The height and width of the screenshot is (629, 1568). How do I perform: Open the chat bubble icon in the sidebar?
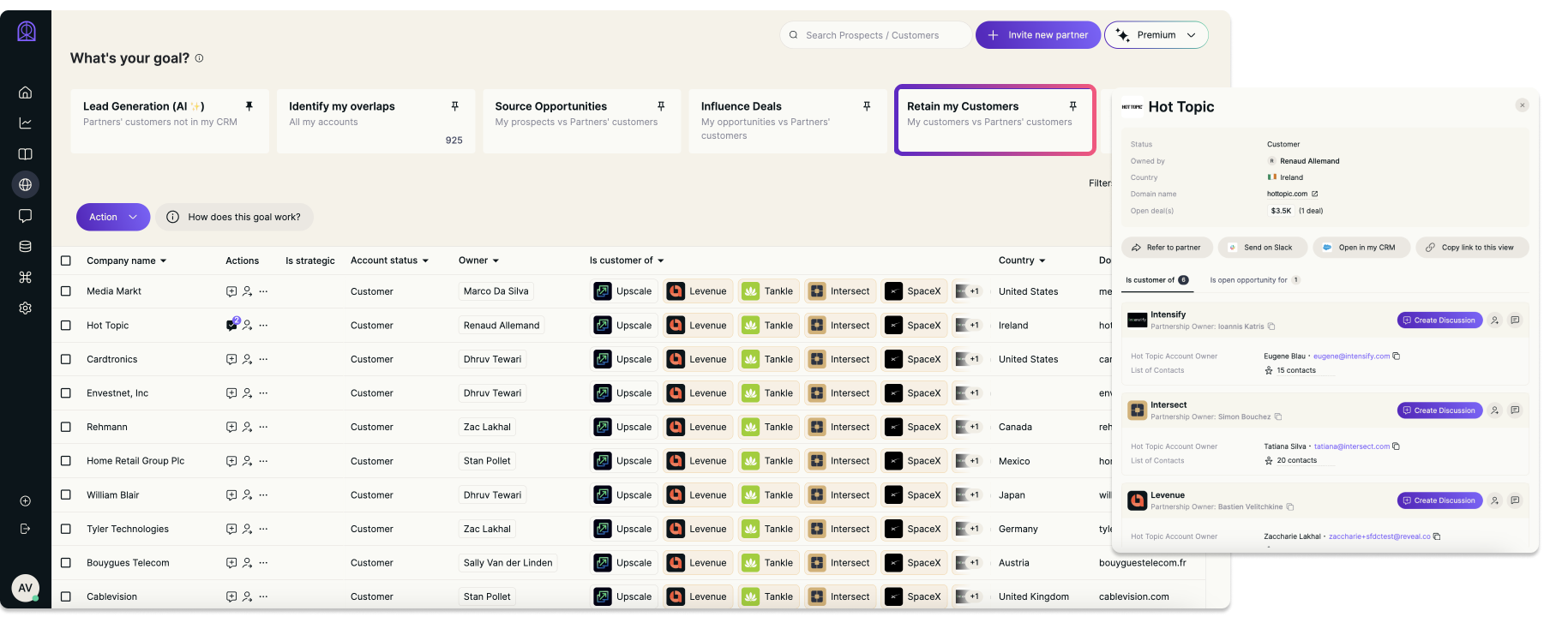point(26,216)
